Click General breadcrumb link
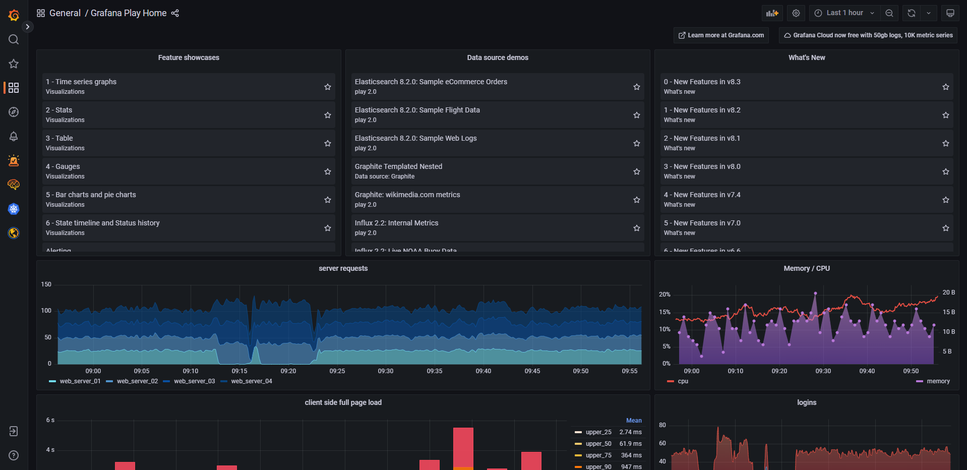The image size is (967, 470). [65, 13]
